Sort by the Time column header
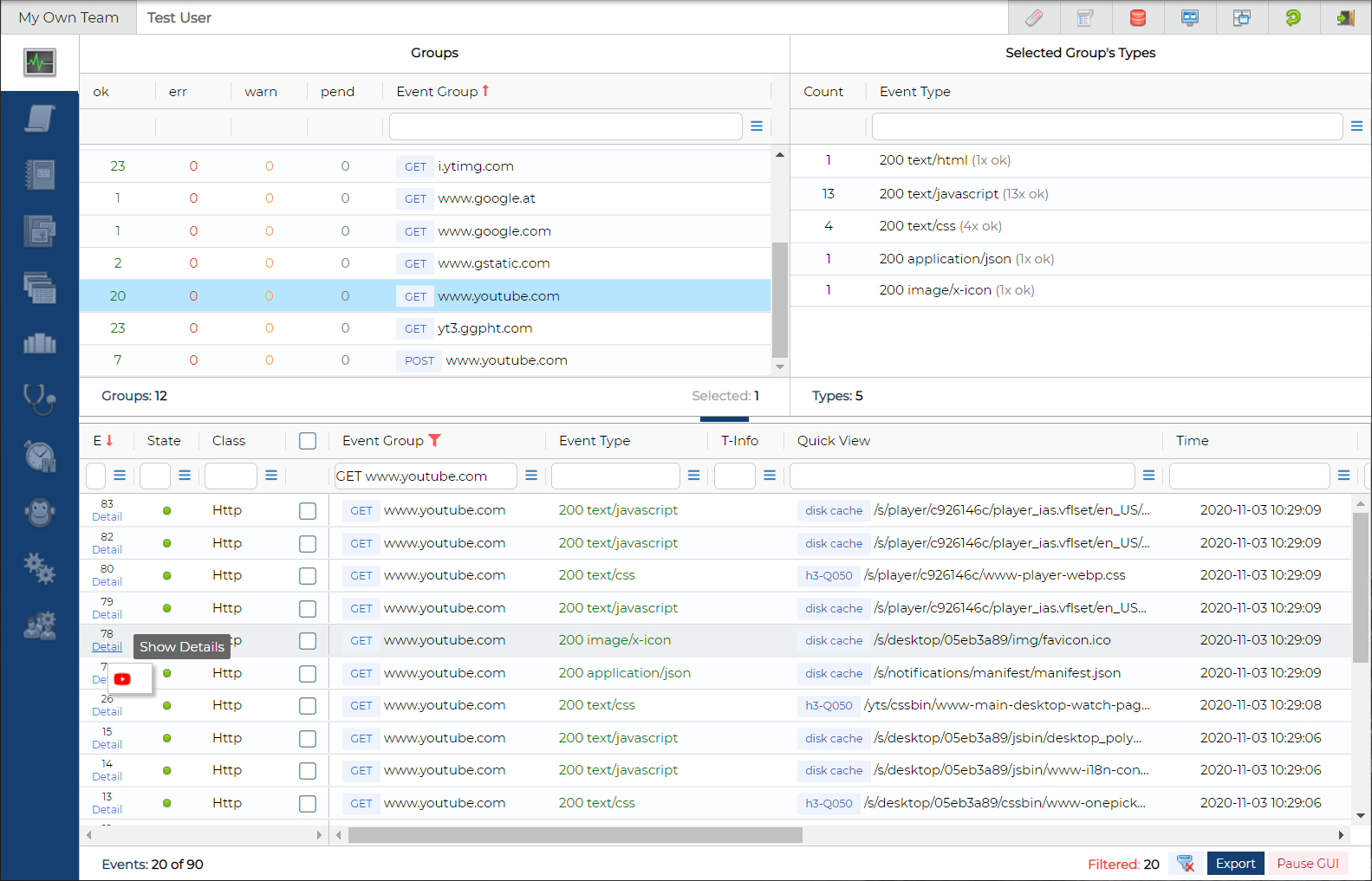Viewport: 1372px width, 881px height. point(1192,441)
